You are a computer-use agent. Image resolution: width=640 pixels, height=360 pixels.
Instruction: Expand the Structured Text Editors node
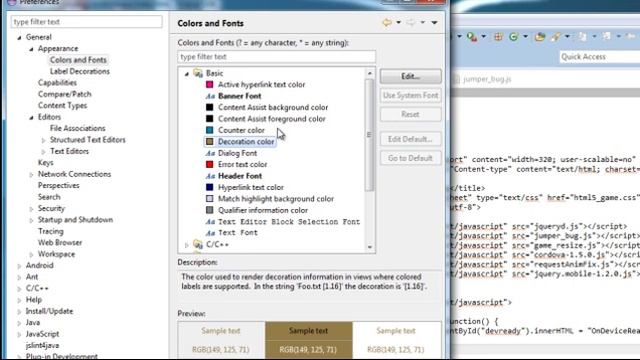click(44, 140)
